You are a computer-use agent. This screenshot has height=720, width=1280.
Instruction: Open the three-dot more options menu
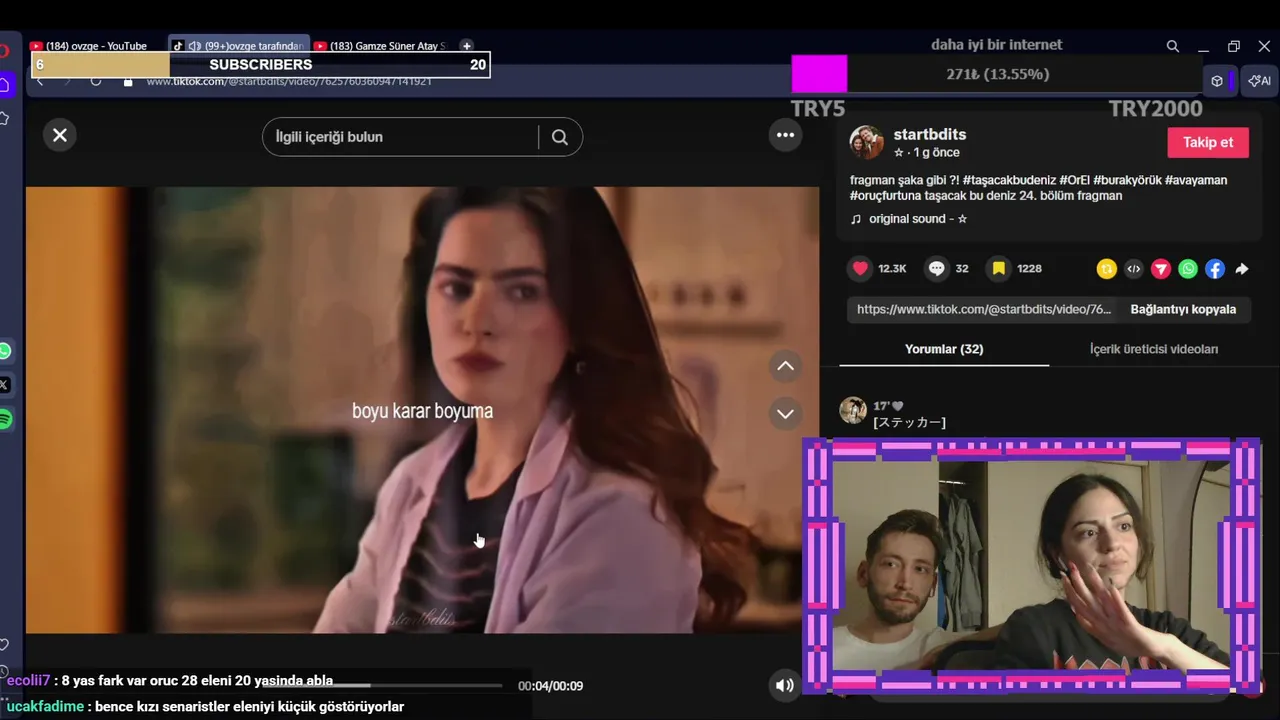coord(785,135)
